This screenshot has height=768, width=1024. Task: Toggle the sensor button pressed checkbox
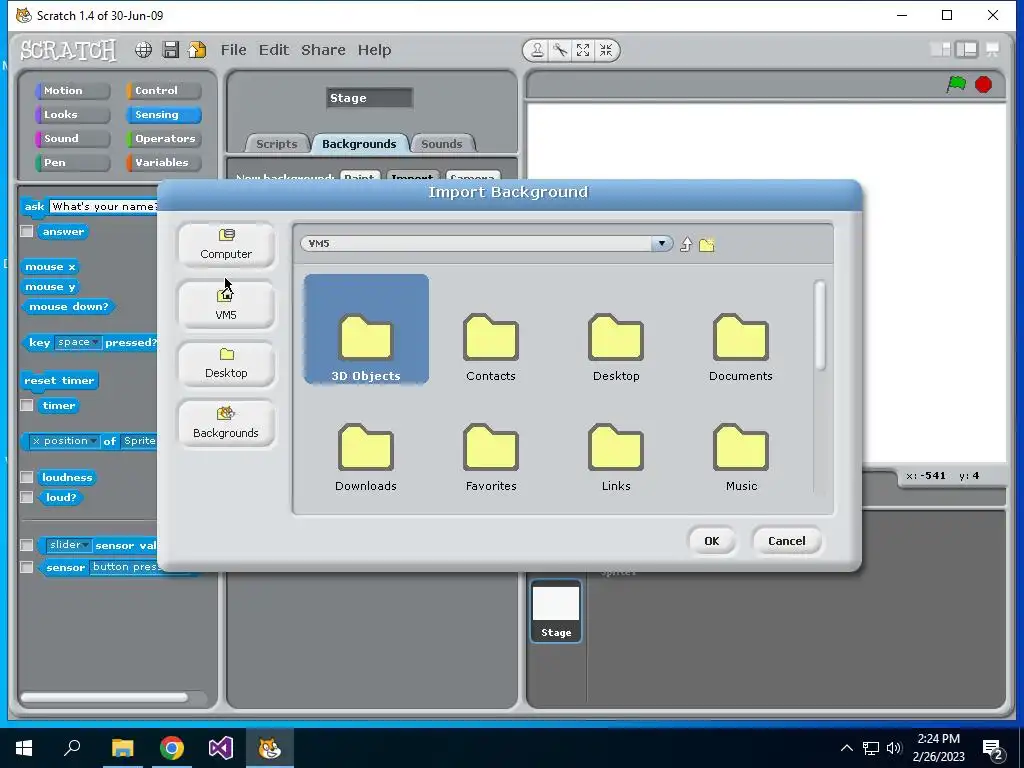[27, 567]
